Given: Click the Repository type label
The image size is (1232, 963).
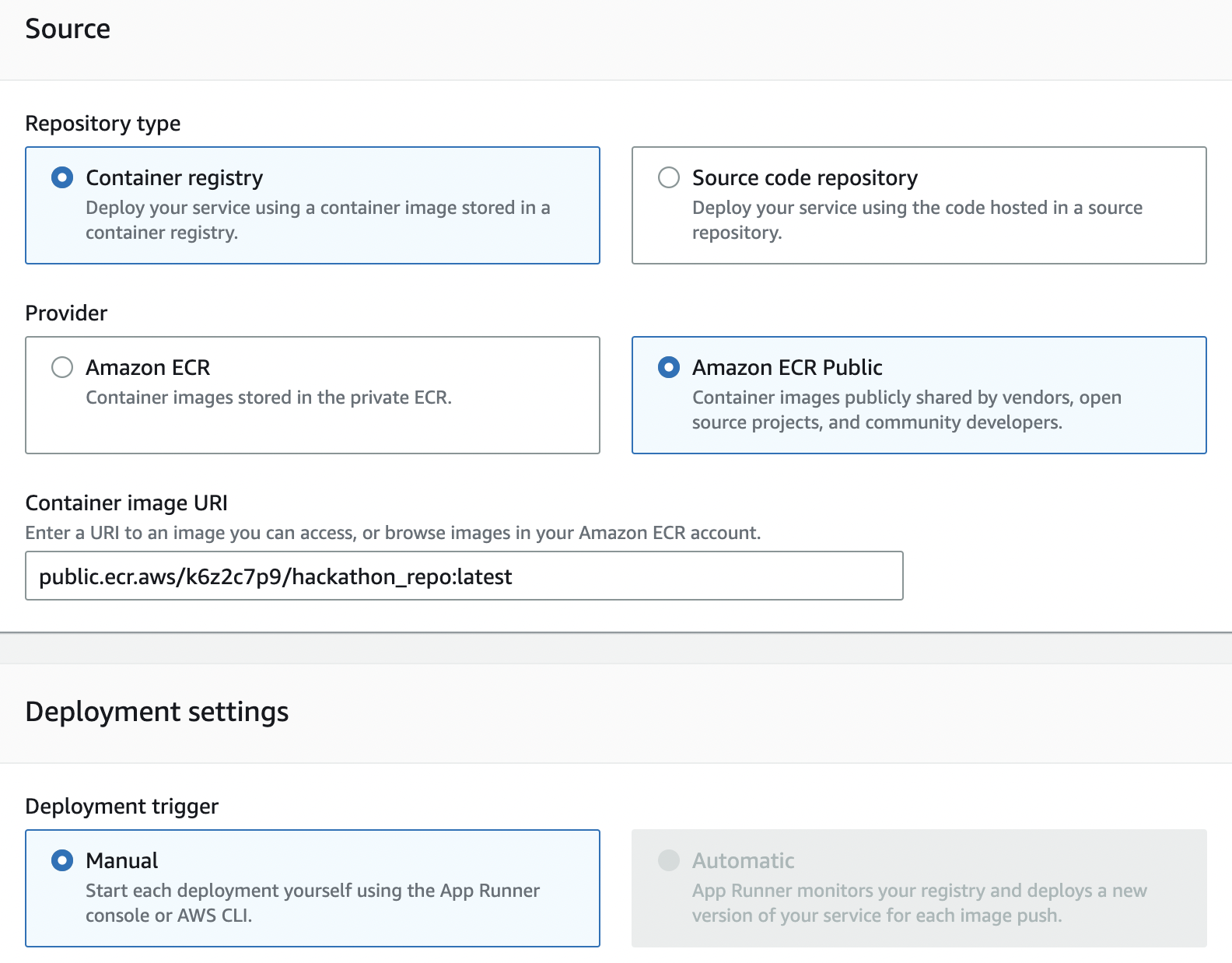Looking at the screenshot, I should tap(103, 124).
